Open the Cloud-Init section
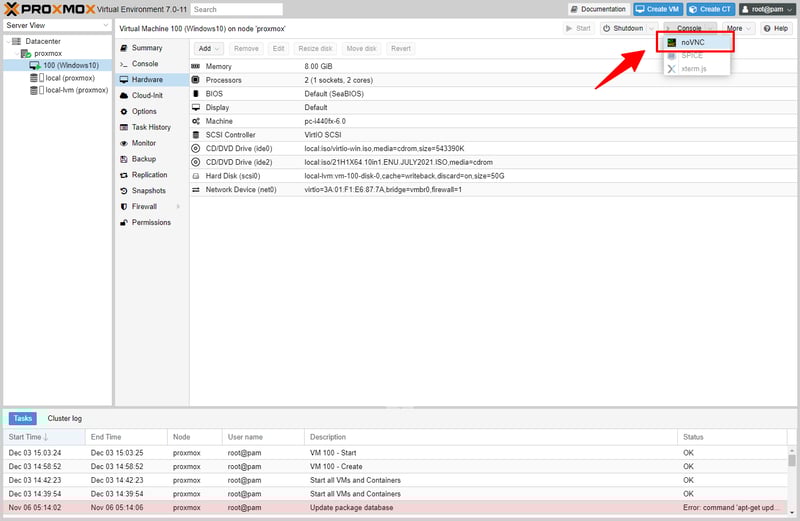This screenshot has width=800, height=521. [147, 96]
